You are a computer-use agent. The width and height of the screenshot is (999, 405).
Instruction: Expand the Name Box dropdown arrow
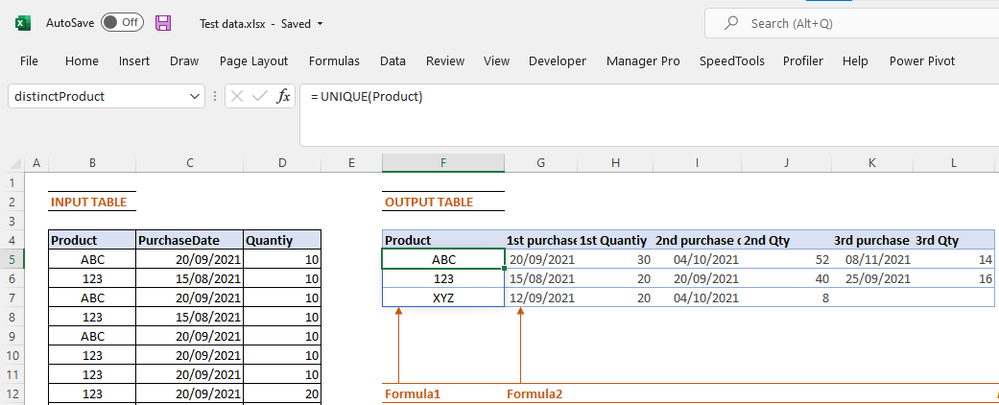(x=194, y=97)
